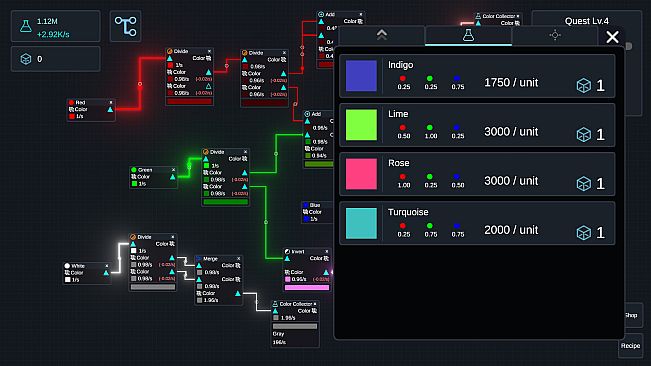Click the '3000 / unit' price in Lime row
This screenshot has height=366, width=651.
(x=511, y=132)
